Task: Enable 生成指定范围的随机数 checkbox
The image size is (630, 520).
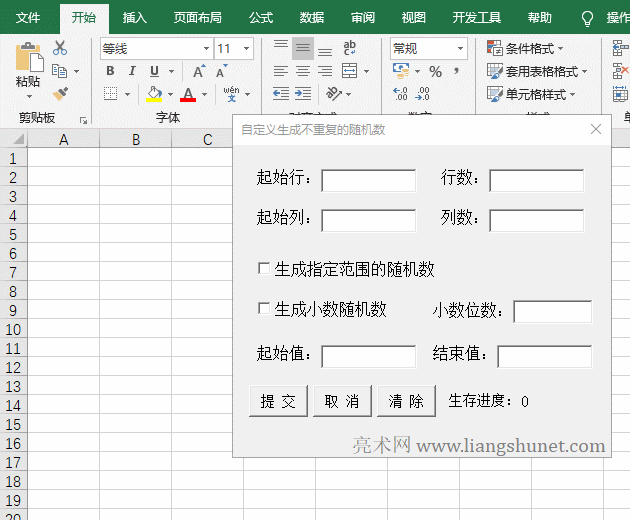Action: [264, 269]
